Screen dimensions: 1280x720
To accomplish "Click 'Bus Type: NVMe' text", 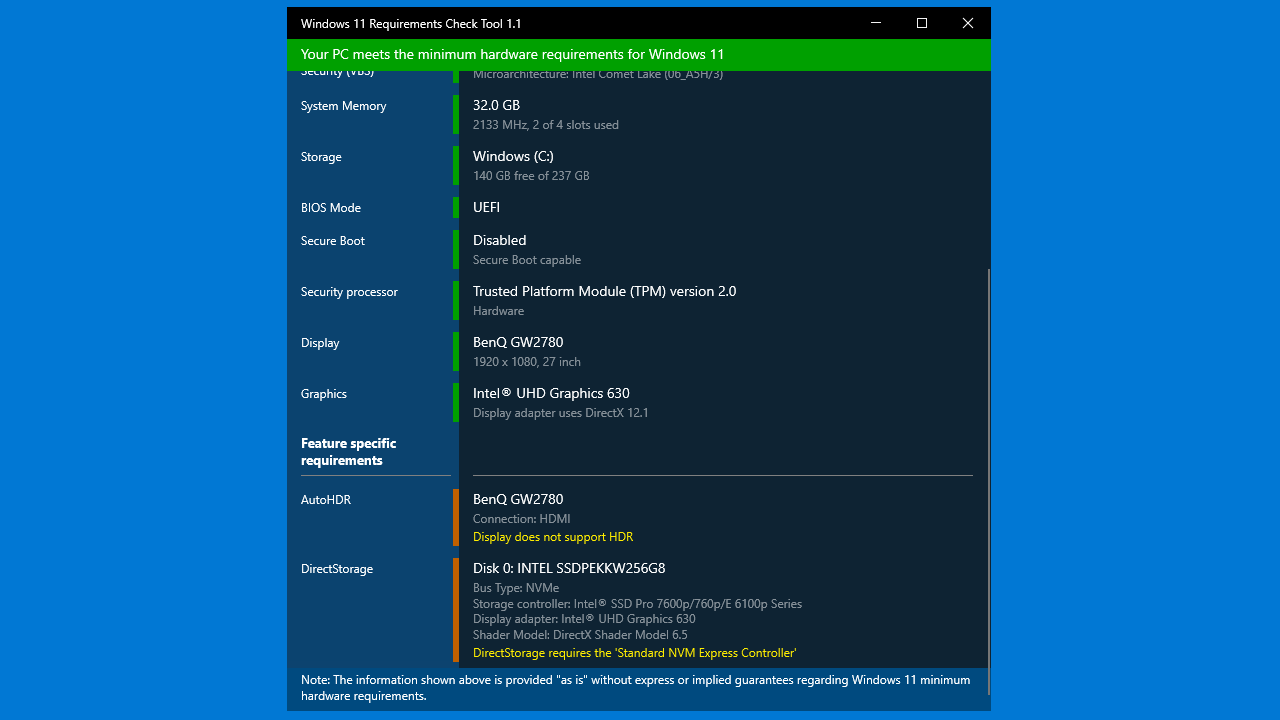I will (x=516, y=588).
